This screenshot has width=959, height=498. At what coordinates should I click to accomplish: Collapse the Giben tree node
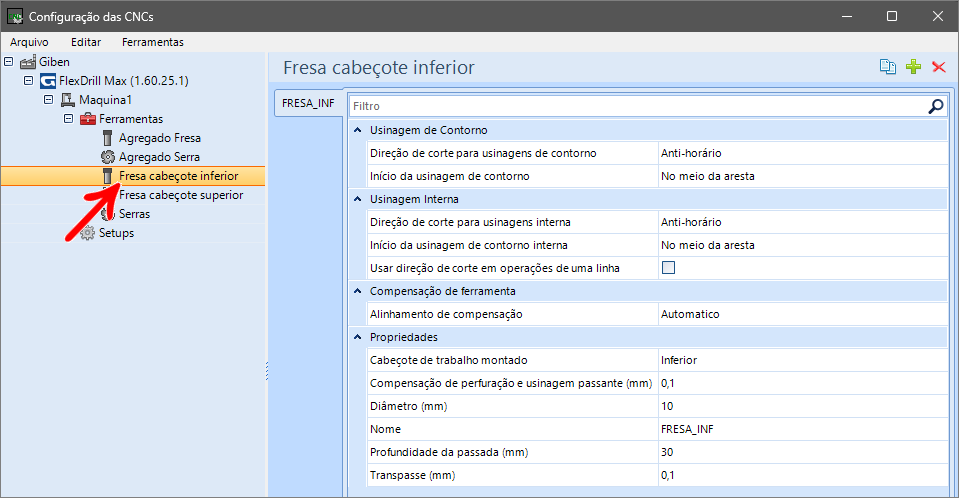click(9, 61)
